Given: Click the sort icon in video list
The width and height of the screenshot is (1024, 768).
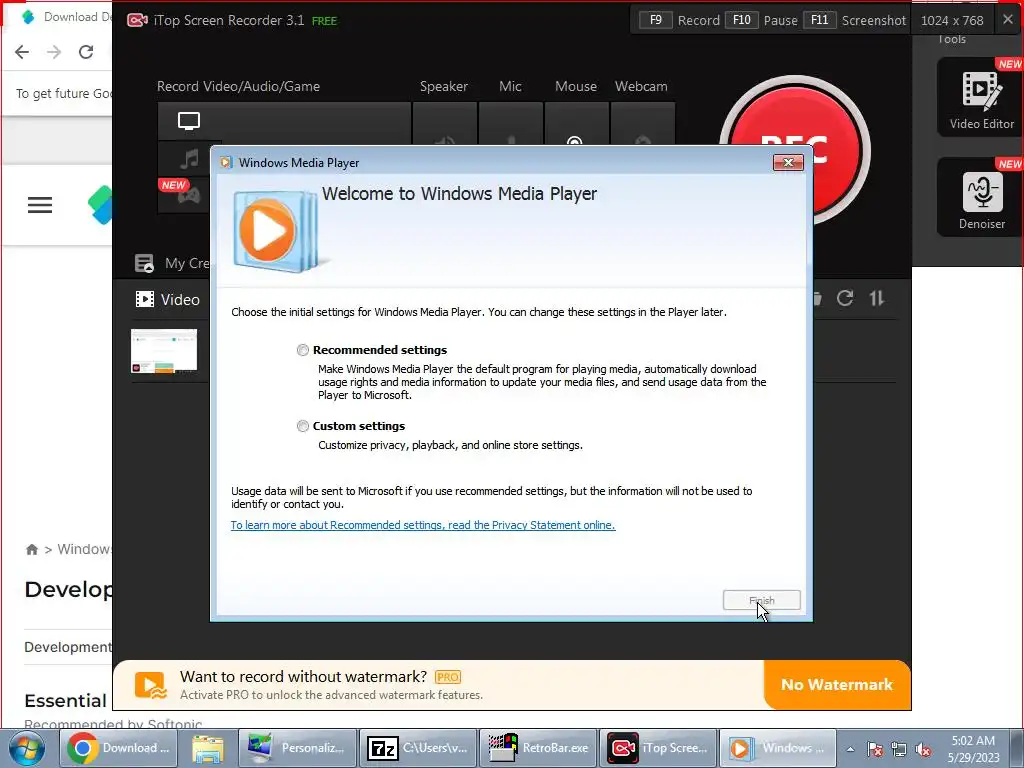Looking at the screenshot, I should (x=877, y=298).
